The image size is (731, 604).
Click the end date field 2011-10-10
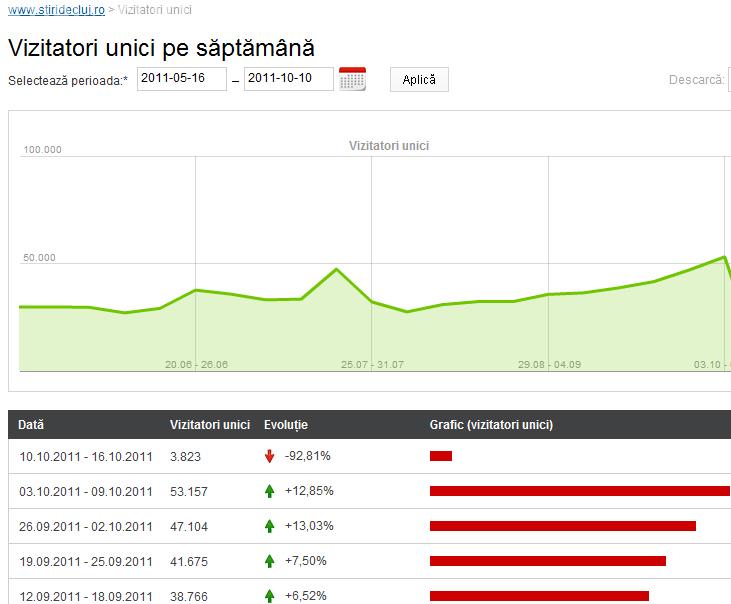click(288, 79)
